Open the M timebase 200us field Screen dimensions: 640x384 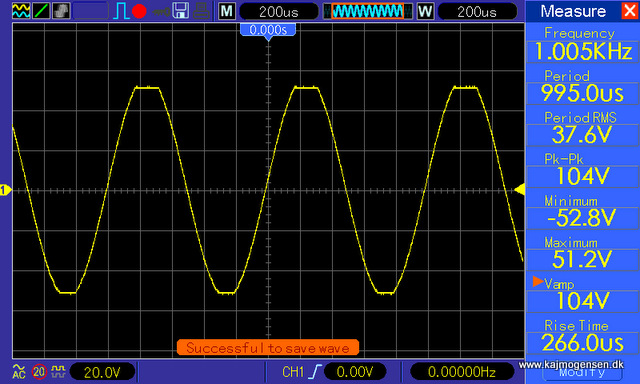pos(278,11)
